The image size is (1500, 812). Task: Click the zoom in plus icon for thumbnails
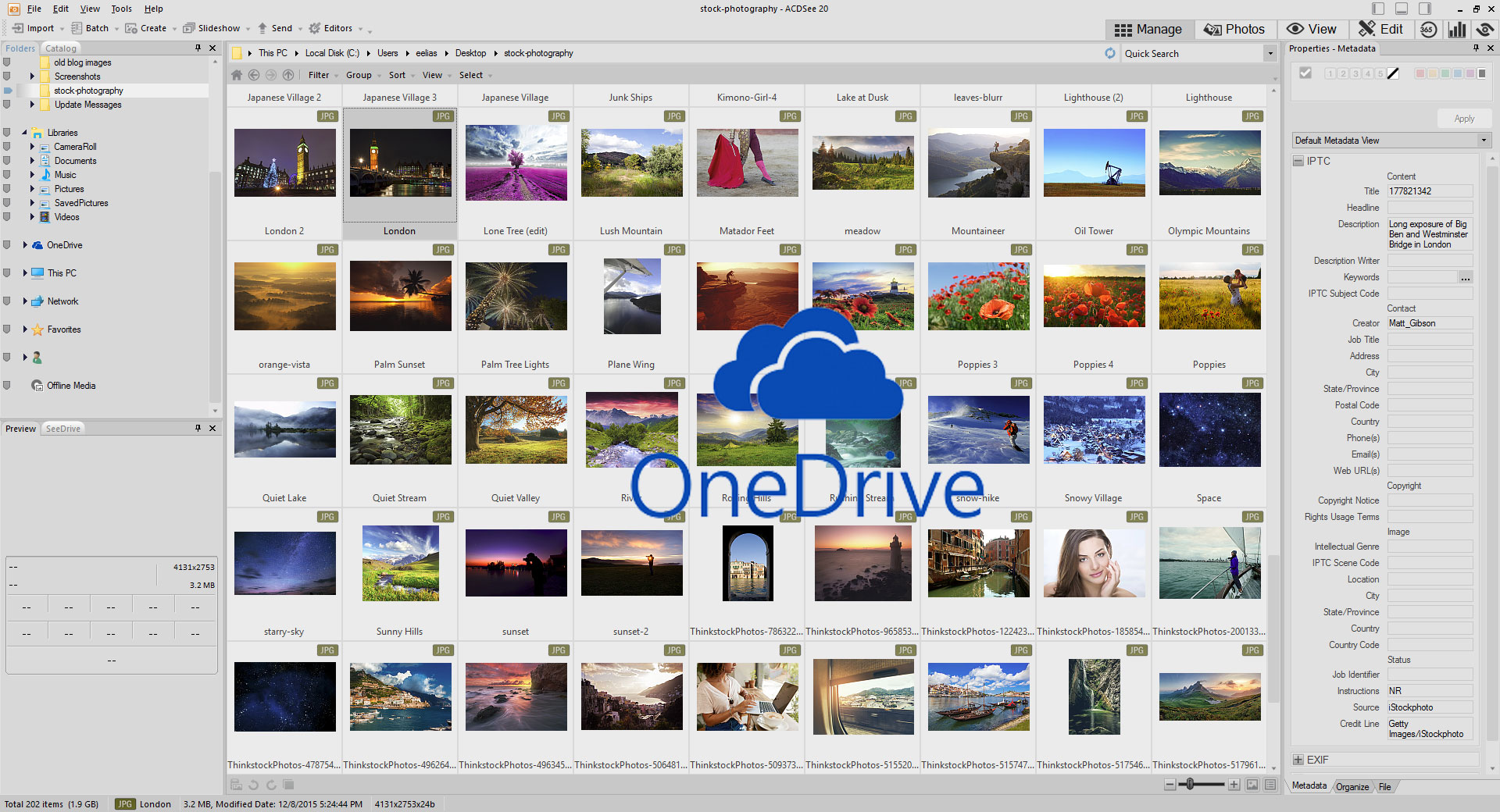(1234, 784)
